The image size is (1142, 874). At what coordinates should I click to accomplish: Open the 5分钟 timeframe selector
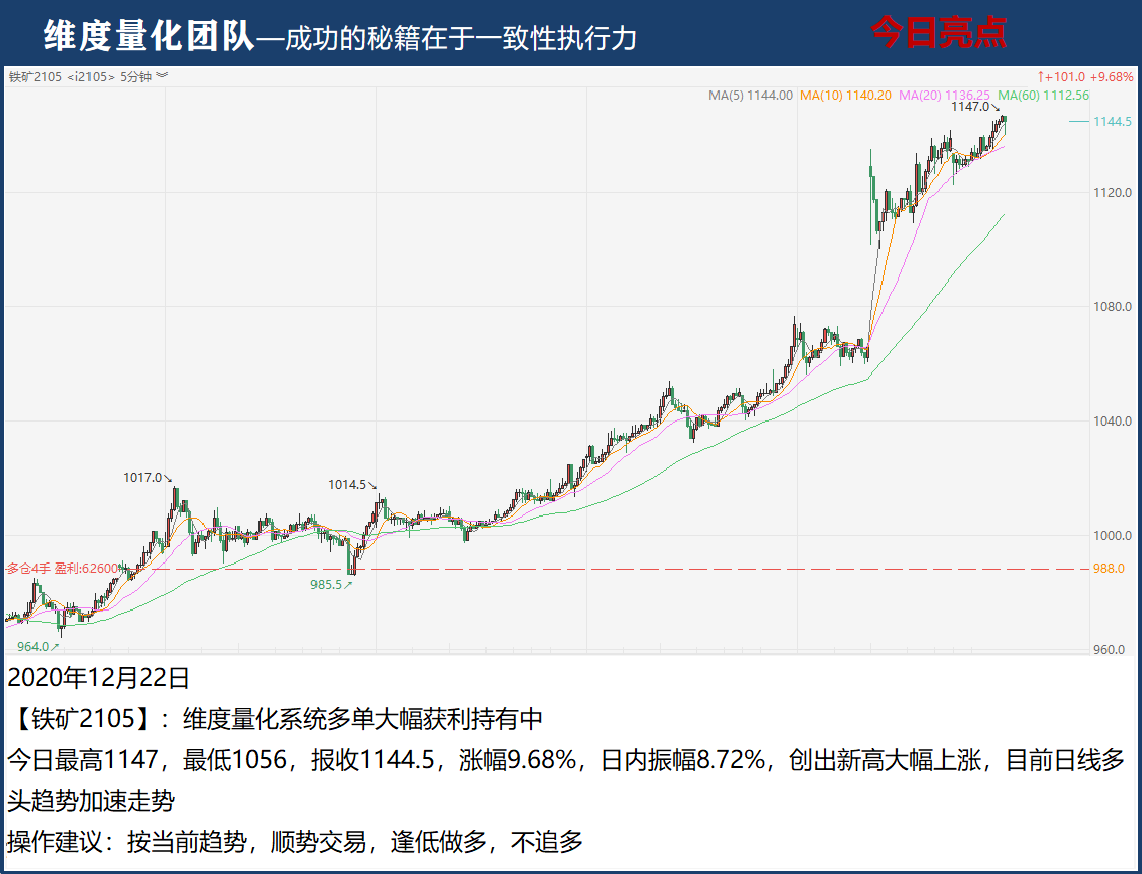point(136,76)
